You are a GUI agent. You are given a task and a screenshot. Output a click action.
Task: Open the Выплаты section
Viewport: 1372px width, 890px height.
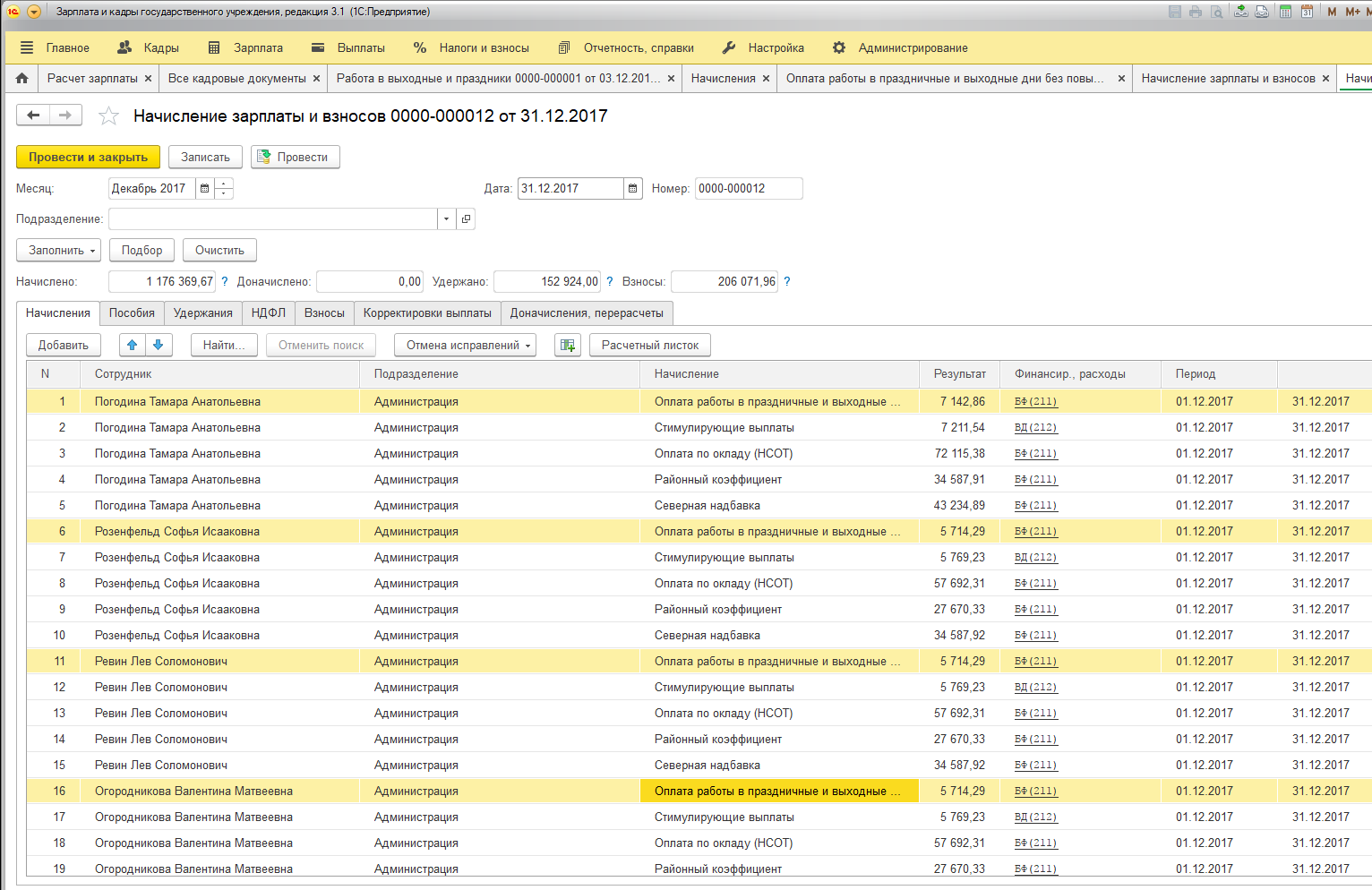(x=348, y=47)
